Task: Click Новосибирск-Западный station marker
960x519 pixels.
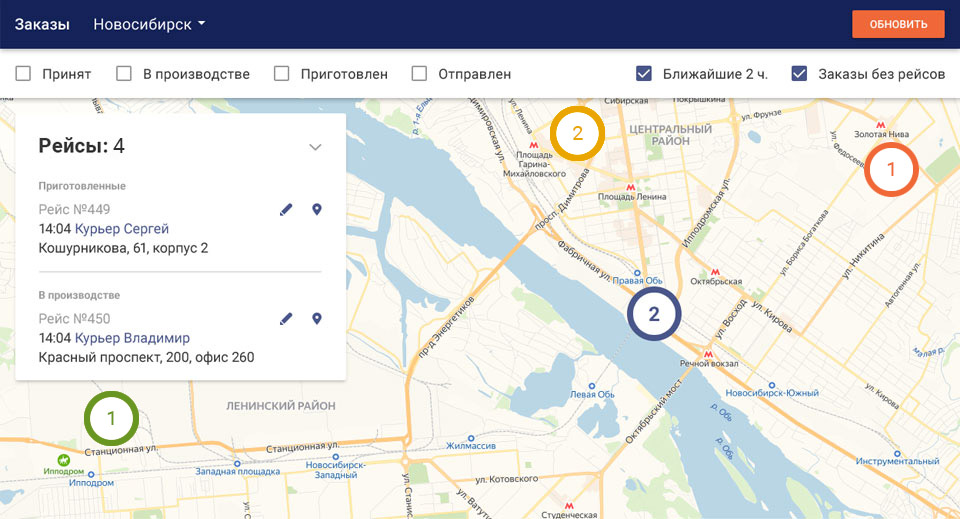Action: click(x=336, y=457)
